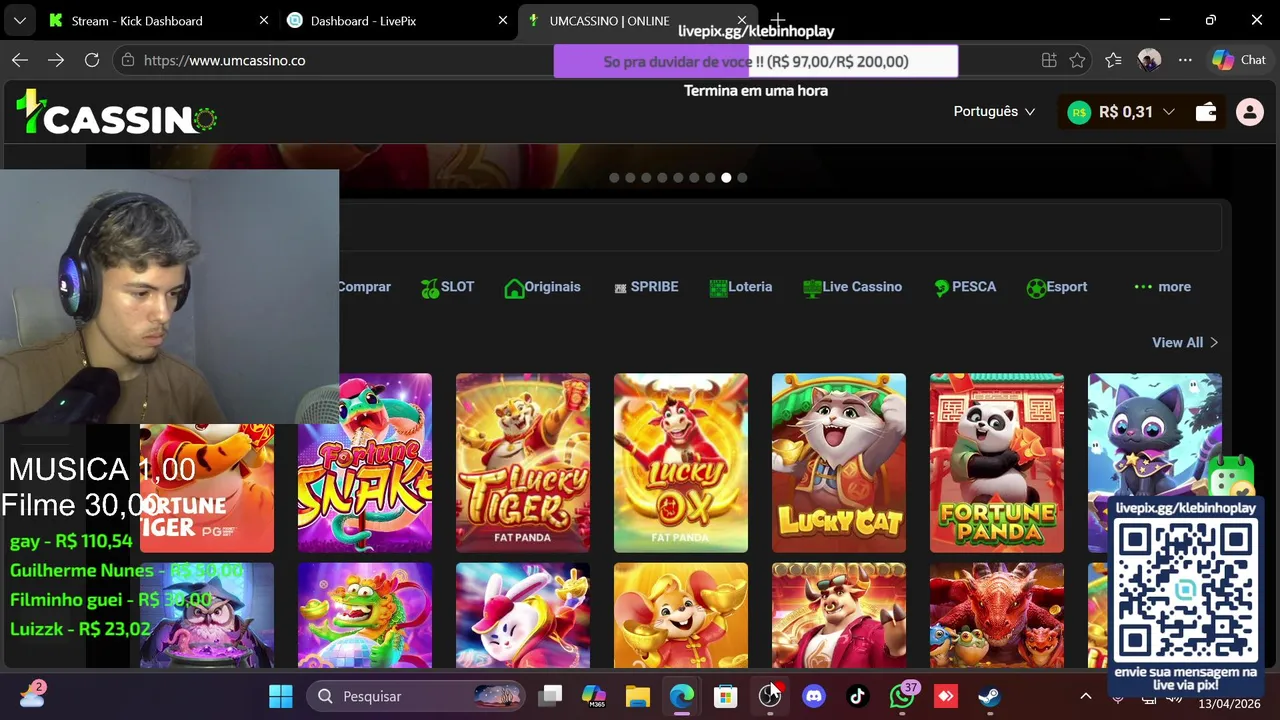Viewport: 1280px width, 720px height.
Task: Click the Windows Pesquisar search box
Action: pos(417,696)
